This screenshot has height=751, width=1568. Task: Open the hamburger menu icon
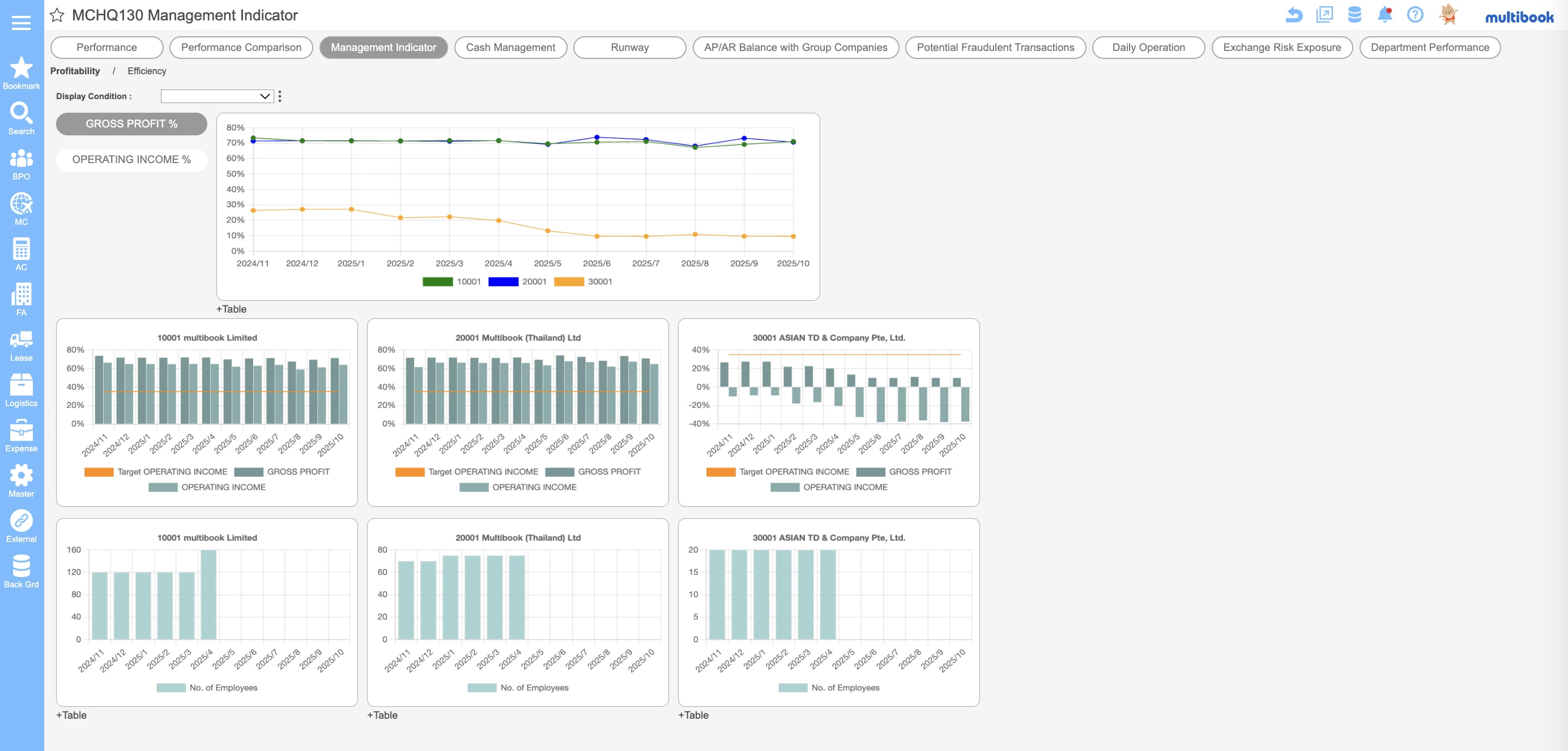[x=21, y=23]
